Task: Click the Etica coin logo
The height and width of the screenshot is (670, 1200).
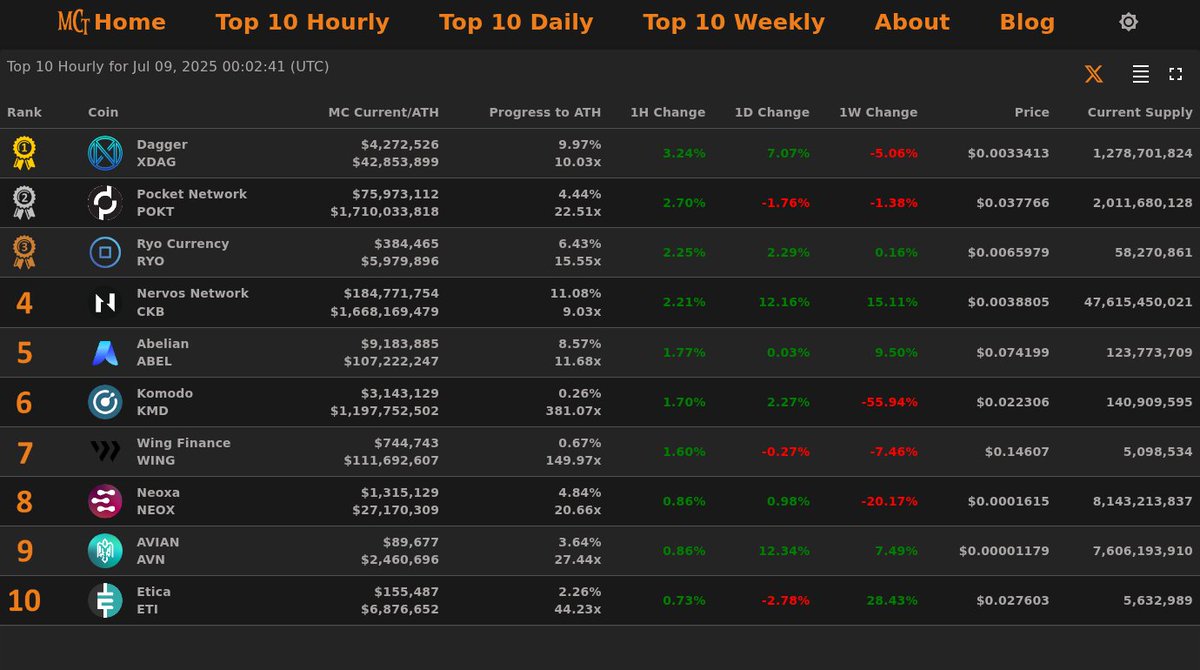Action: [x=105, y=601]
